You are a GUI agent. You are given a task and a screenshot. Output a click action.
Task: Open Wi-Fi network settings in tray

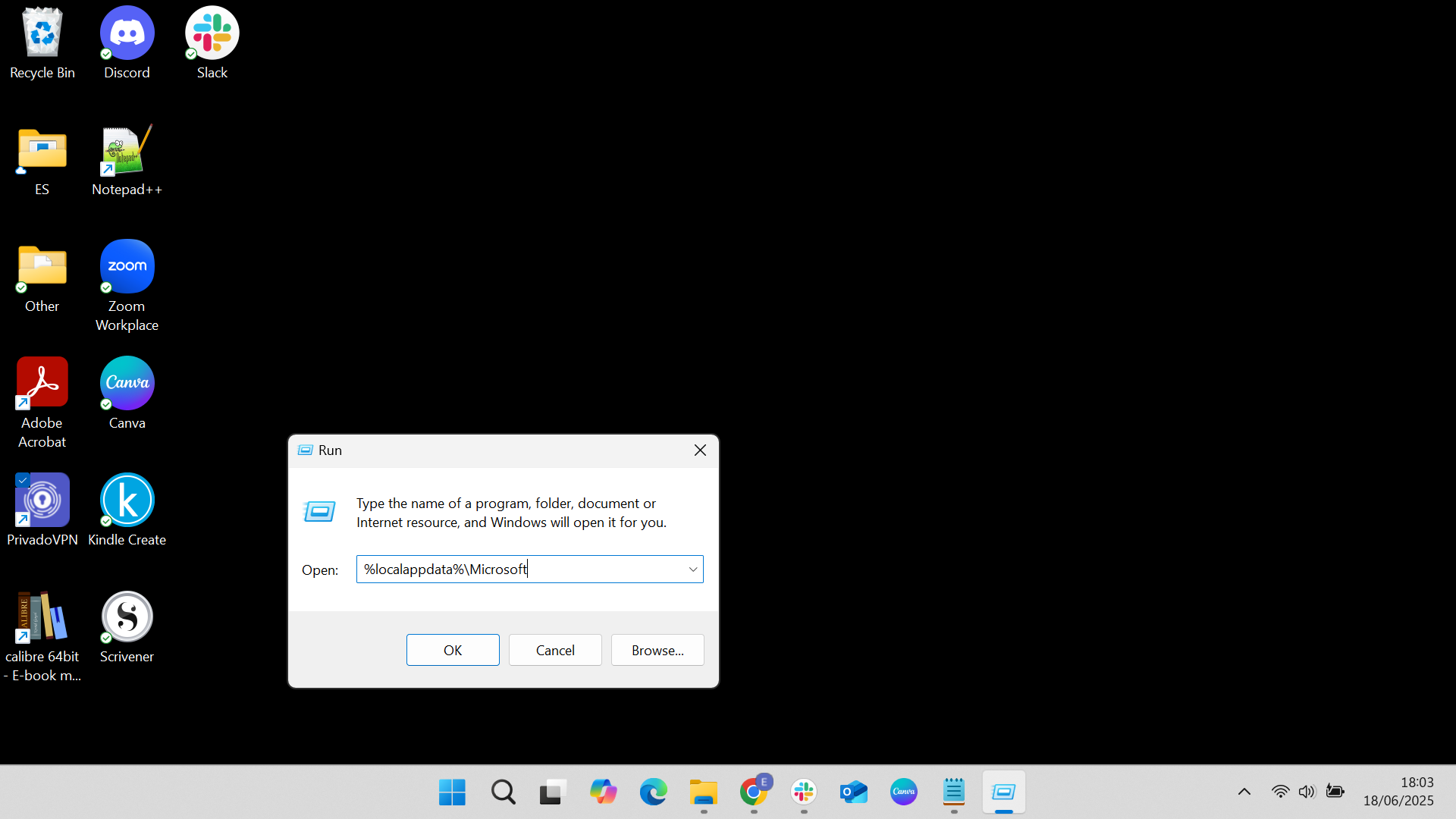(1280, 792)
